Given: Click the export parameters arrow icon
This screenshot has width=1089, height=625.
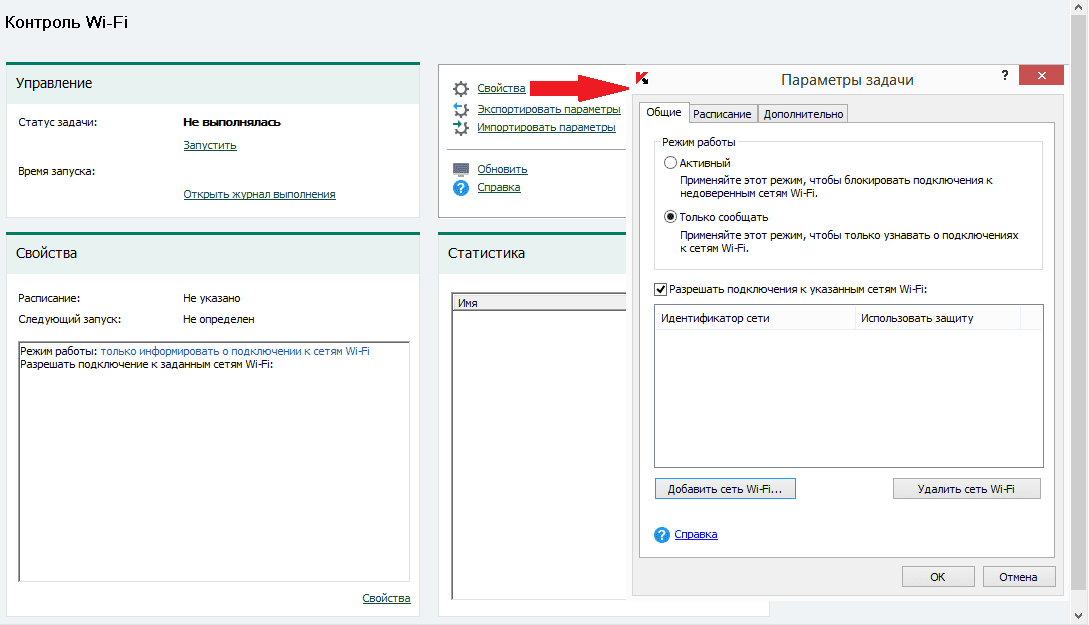Looking at the screenshot, I should (x=461, y=110).
